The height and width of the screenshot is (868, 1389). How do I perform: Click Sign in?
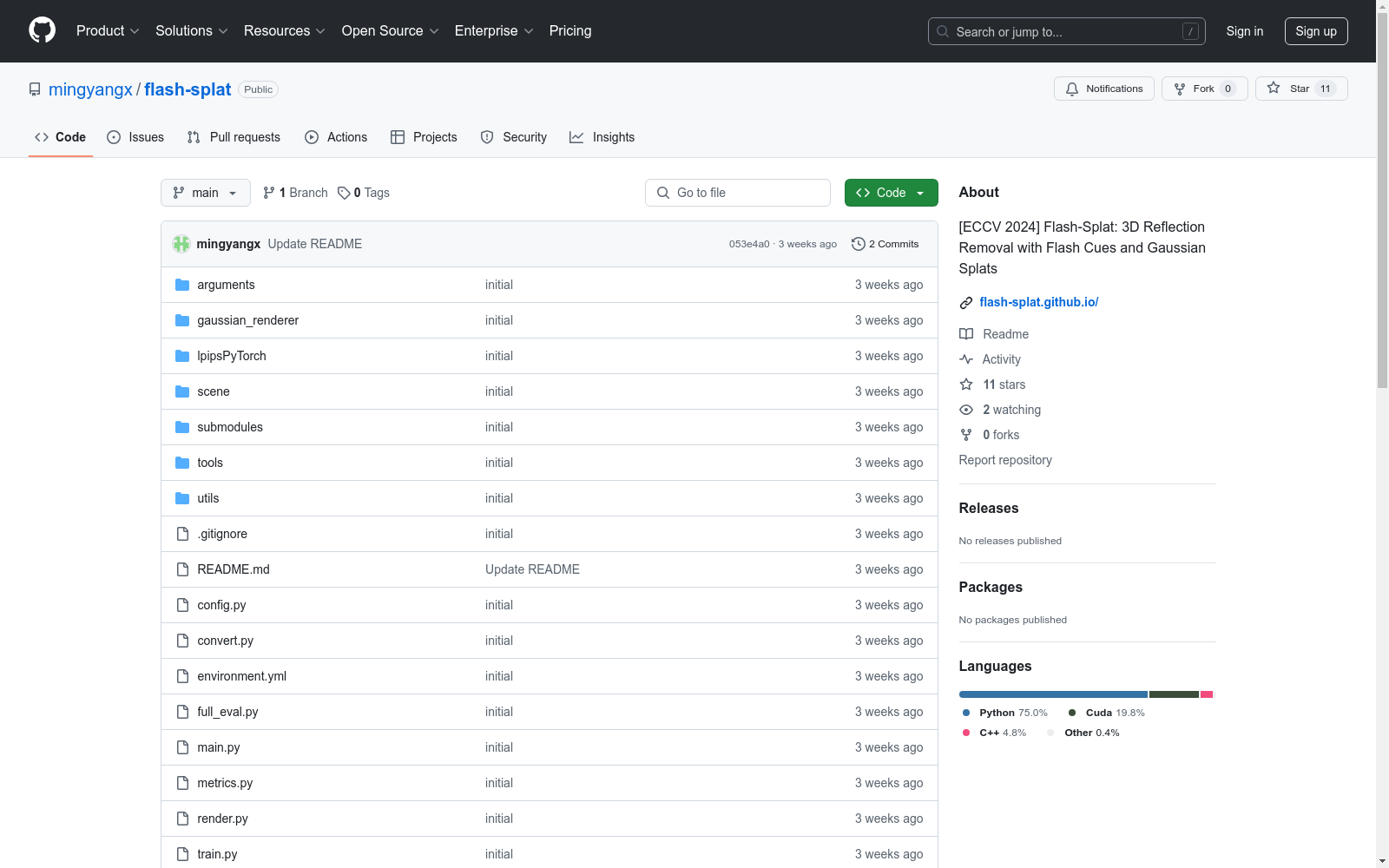[x=1245, y=31]
